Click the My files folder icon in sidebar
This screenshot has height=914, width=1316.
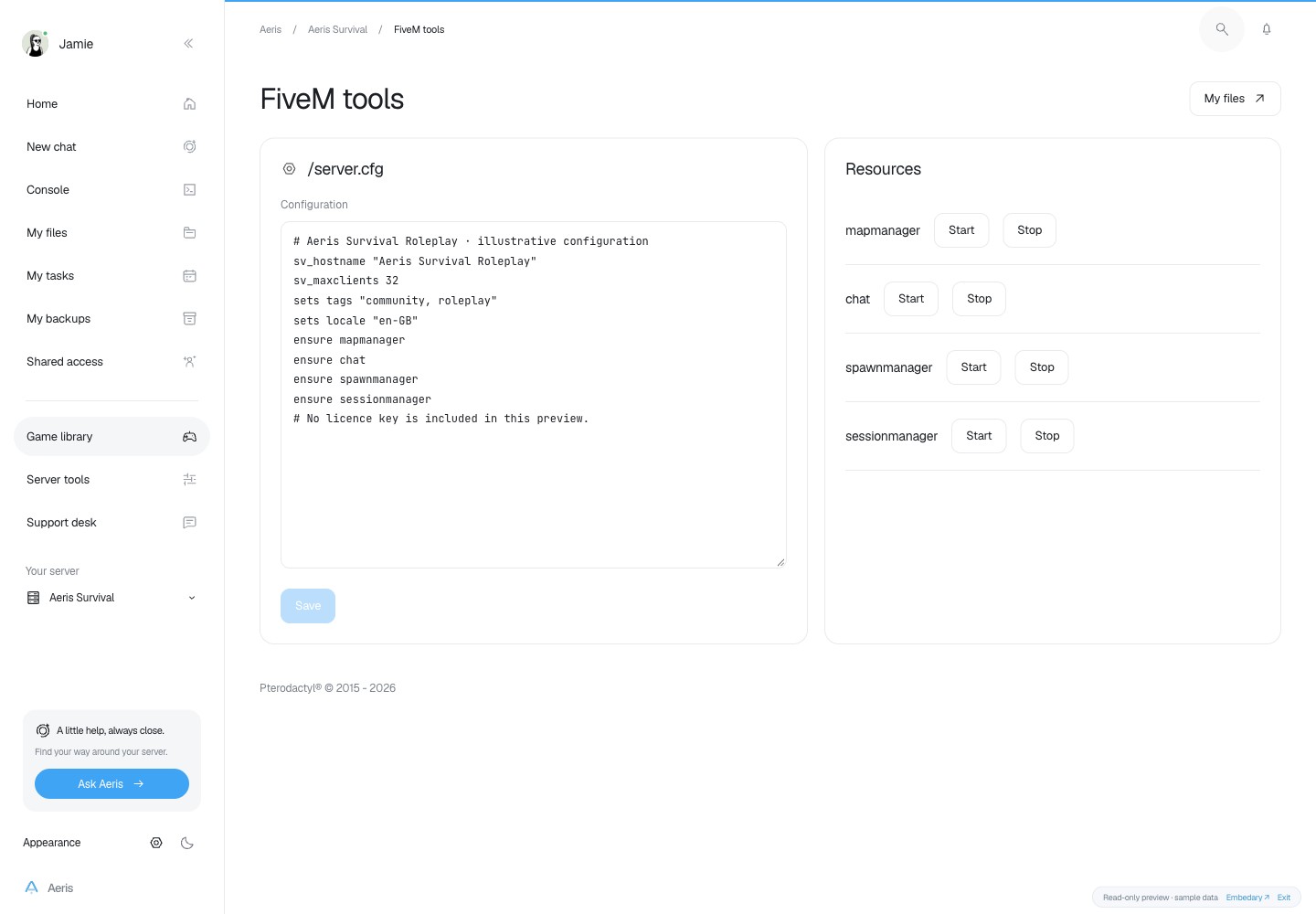pyautogui.click(x=189, y=232)
